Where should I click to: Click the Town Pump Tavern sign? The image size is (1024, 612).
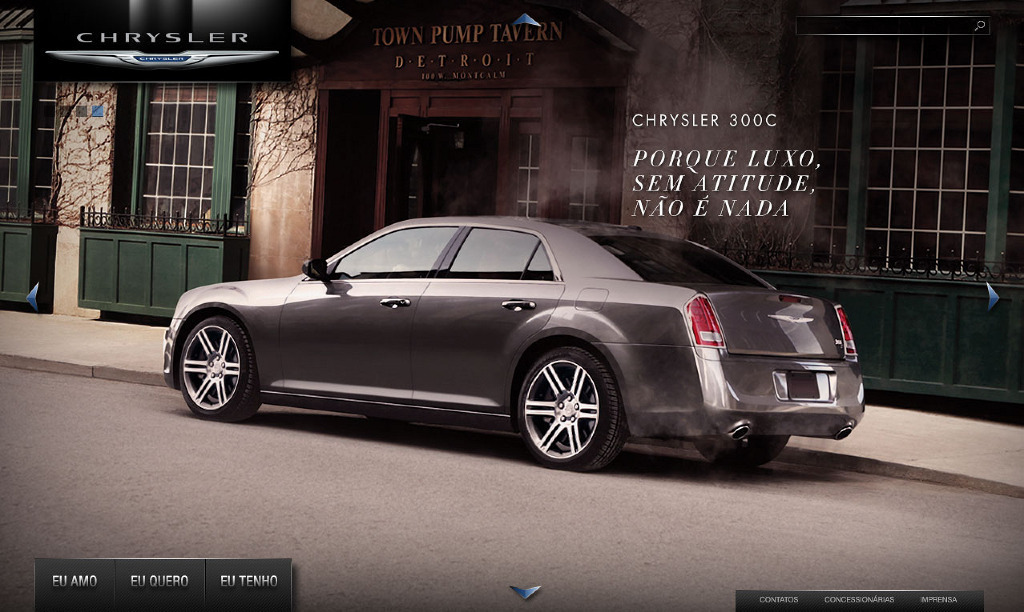[467, 35]
